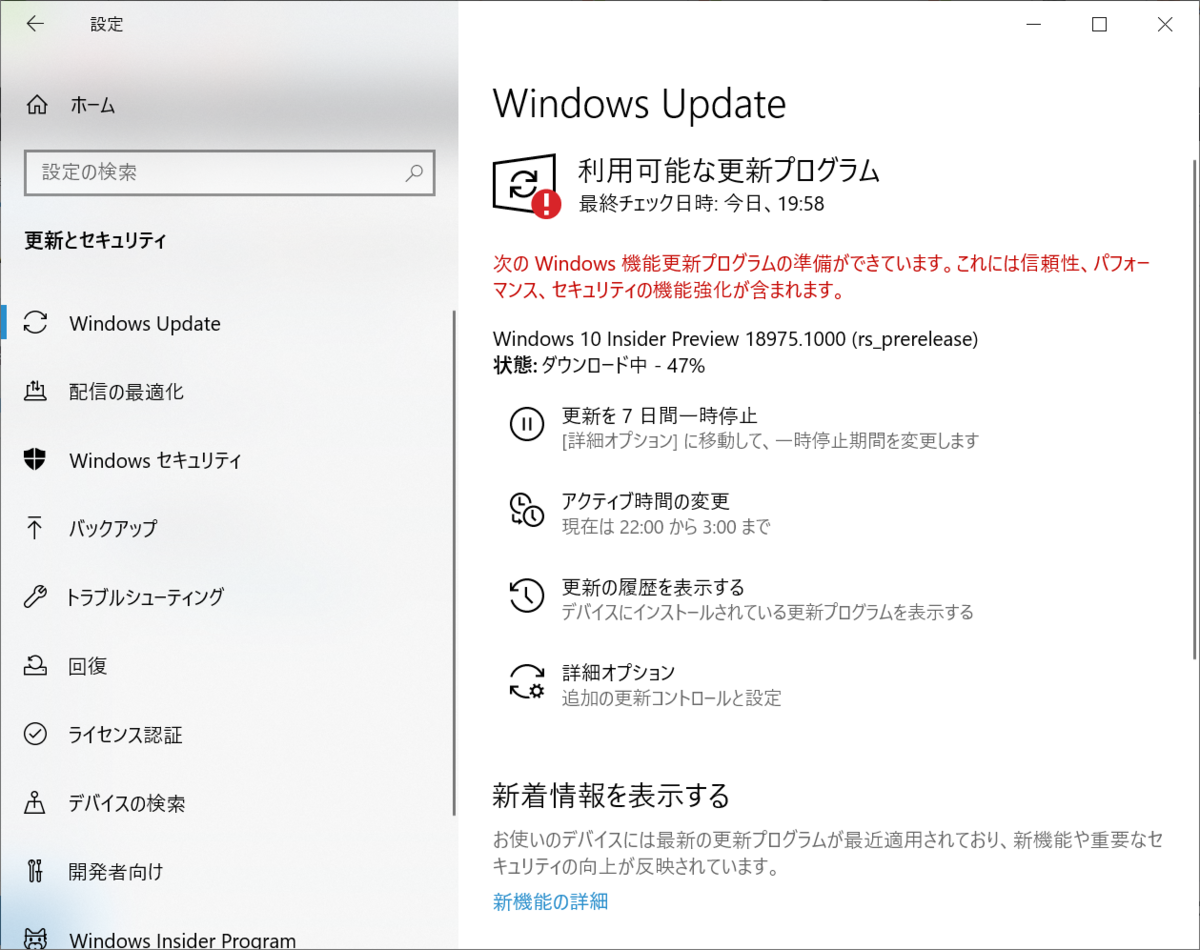Click the sync arrows icon beside Windows Update
The height and width of the screenshot is (950, 1200).
point(35,324)
